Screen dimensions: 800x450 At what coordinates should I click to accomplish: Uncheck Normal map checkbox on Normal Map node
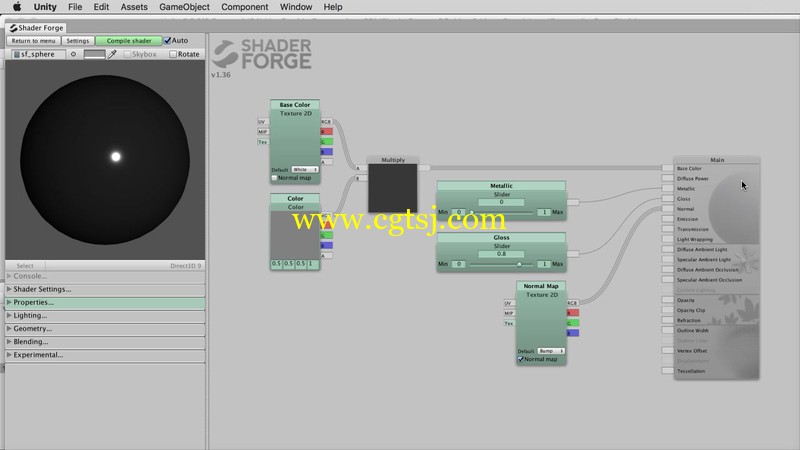tap(521, 359)
